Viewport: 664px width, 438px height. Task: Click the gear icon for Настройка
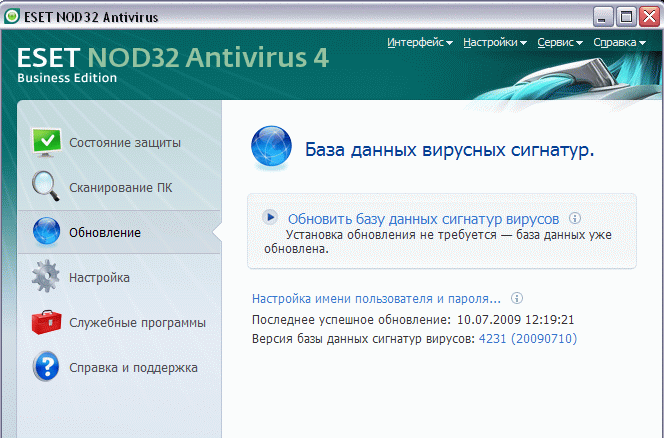[x=46, y=276]
